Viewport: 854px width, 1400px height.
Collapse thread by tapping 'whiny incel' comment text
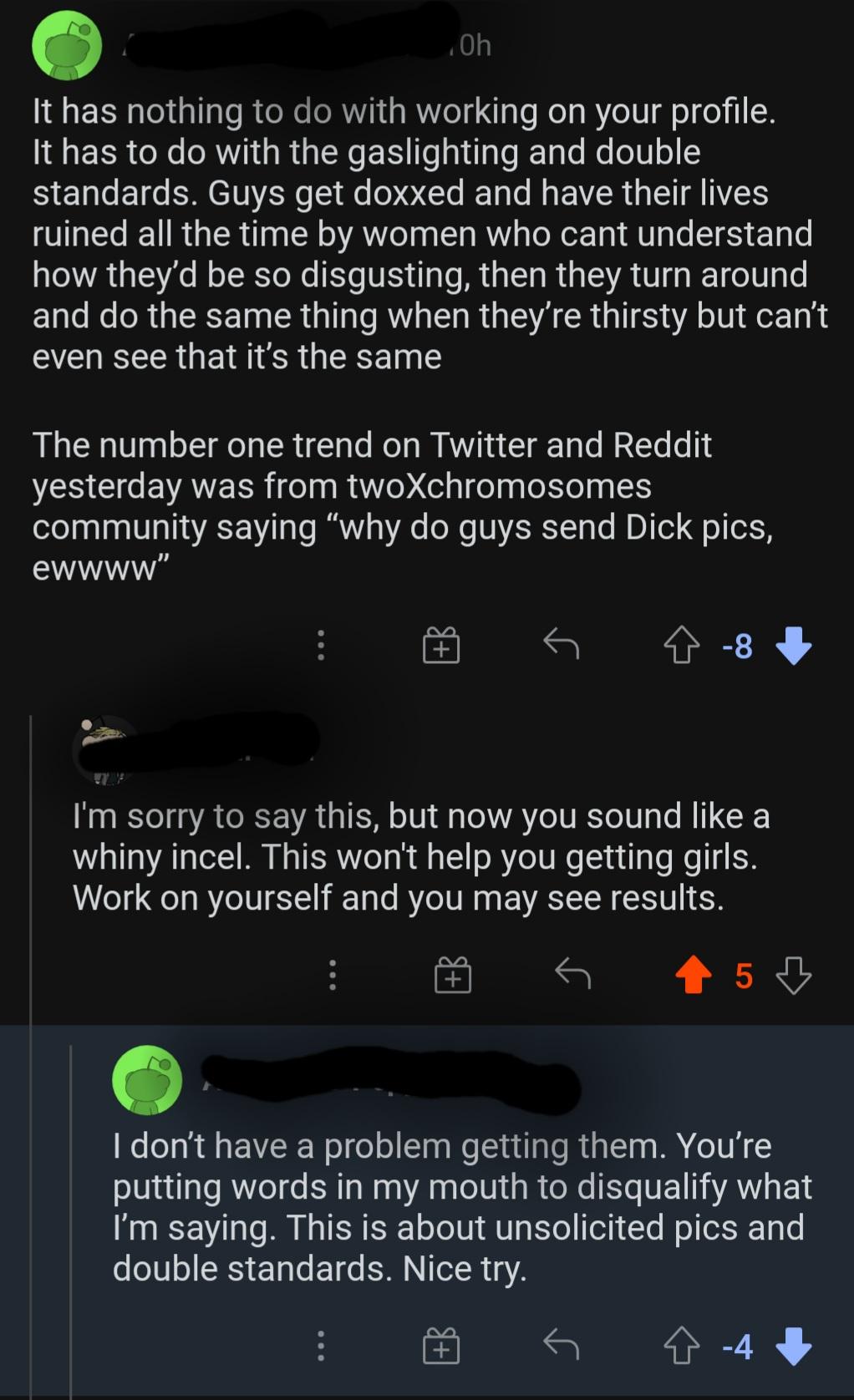click(421, 856)
